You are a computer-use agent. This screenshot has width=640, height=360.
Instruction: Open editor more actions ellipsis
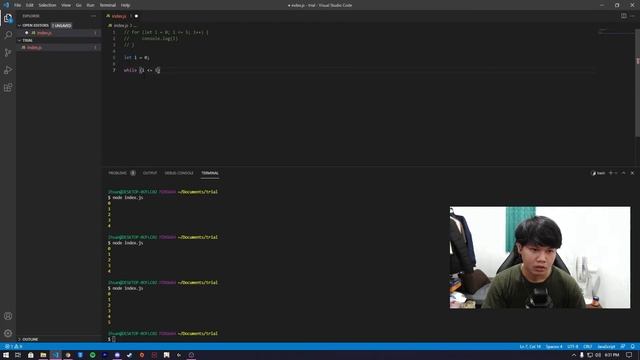click(632, 16)
